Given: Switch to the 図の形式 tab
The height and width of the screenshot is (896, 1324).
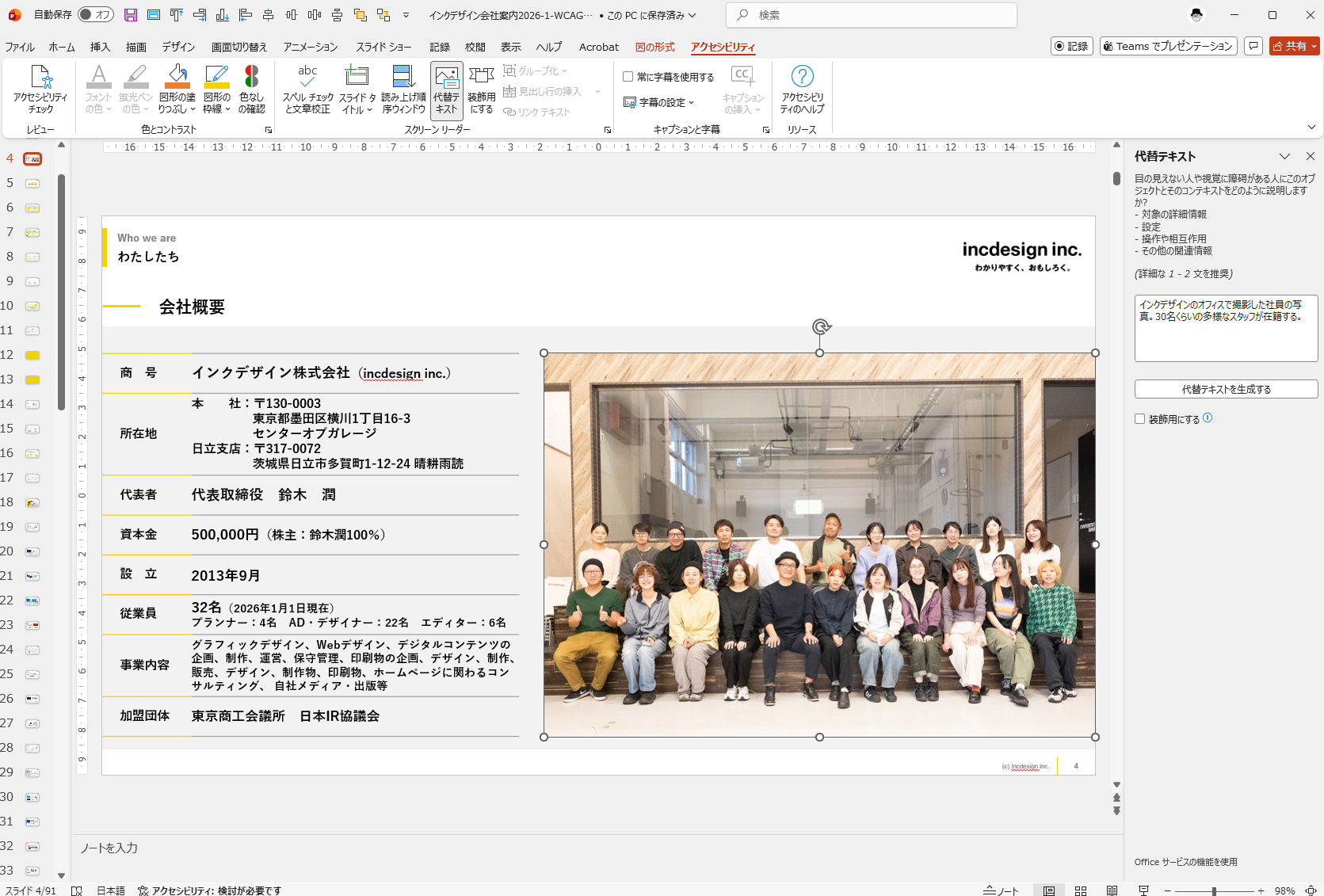Looking at the screenshot, I should [x=654, y=47].
